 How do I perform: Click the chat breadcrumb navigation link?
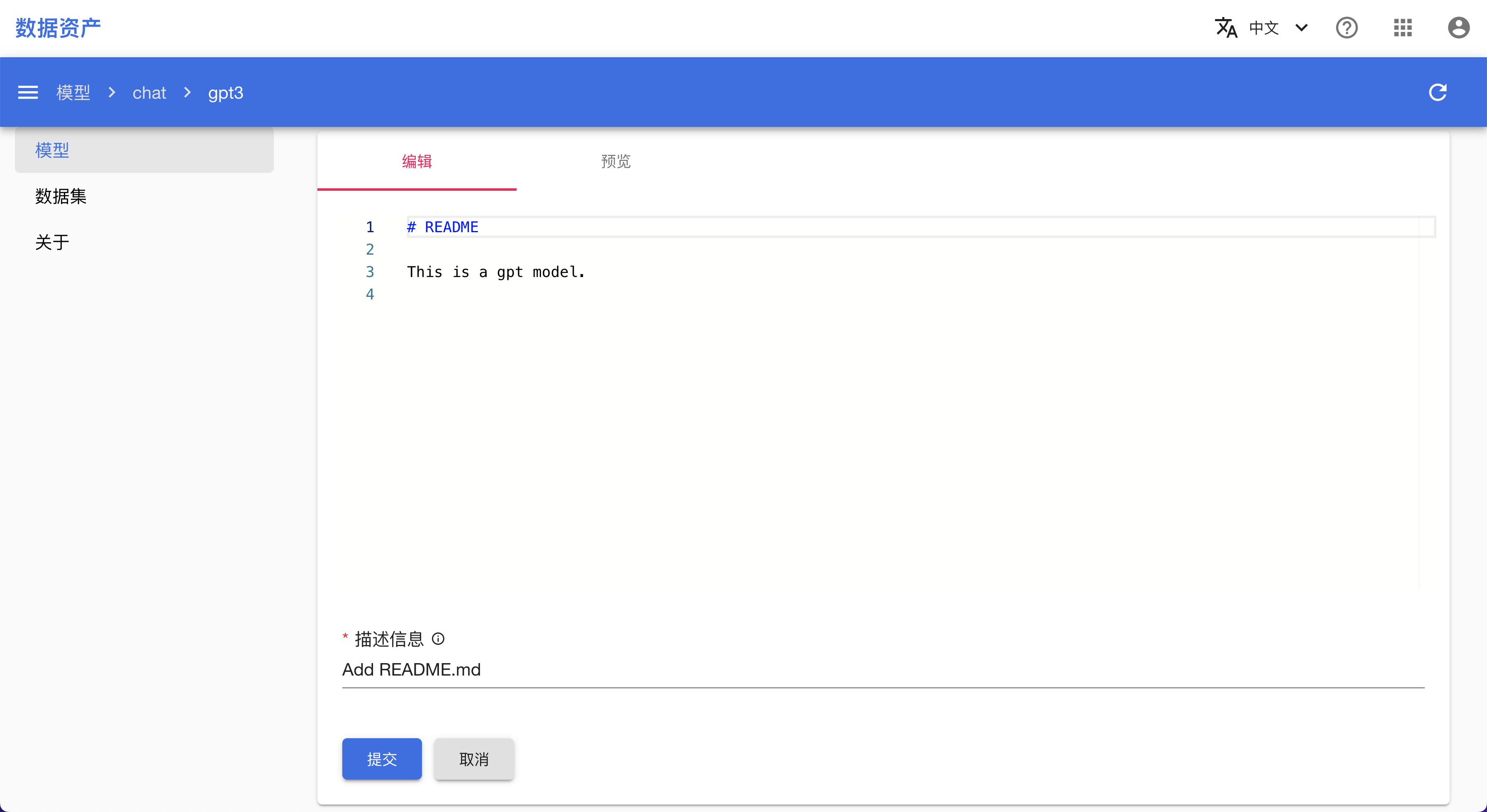148,92
